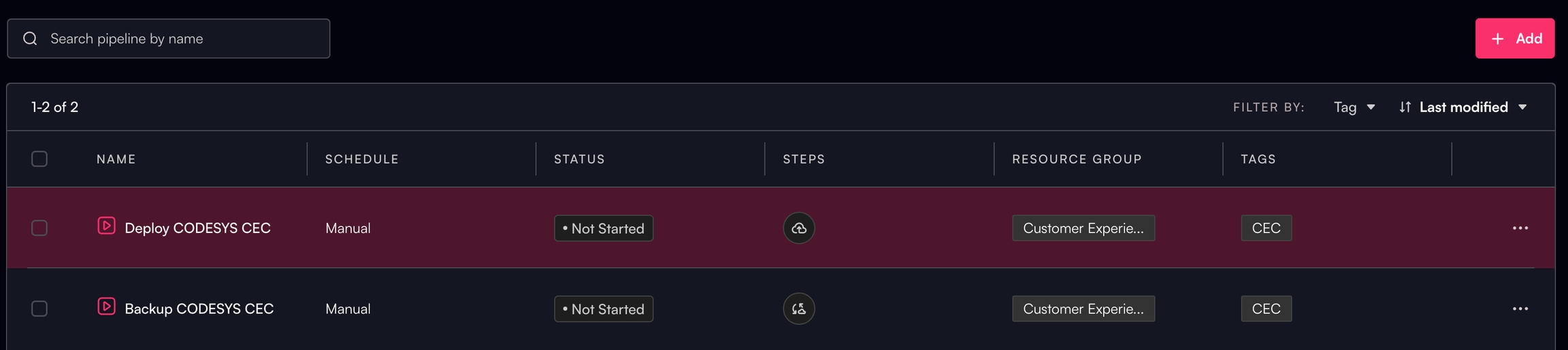Image resolution: width=1568 pixels, height=350 pixels.
Task: Click the Backup CODESYS CEC pipeline play icon
Action: coord(106,307)
